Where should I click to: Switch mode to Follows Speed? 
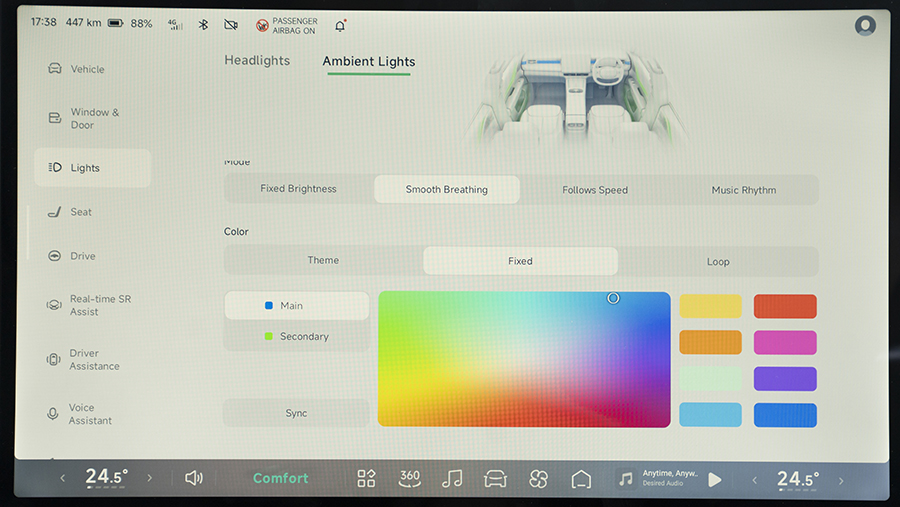click(x=595, y=190)
